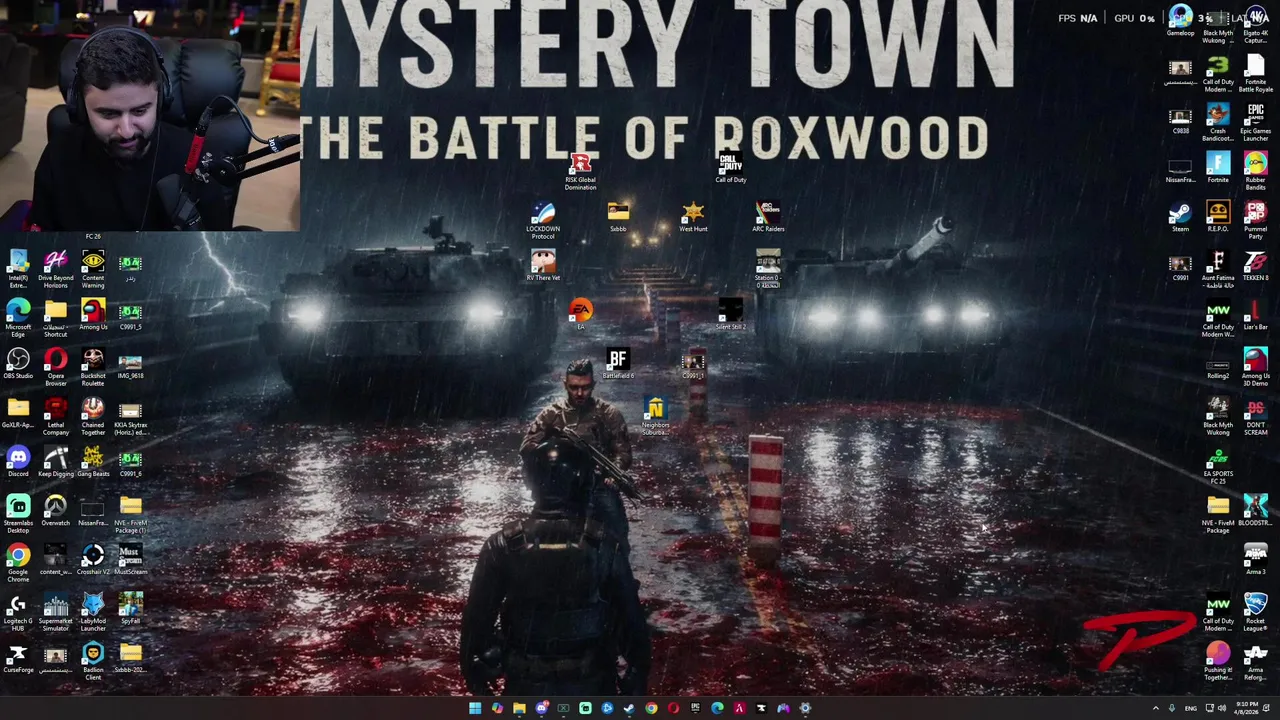Open the Gameloop desktop shortcut
This screenshot has height=720, width=1280.
[1180, 22]
